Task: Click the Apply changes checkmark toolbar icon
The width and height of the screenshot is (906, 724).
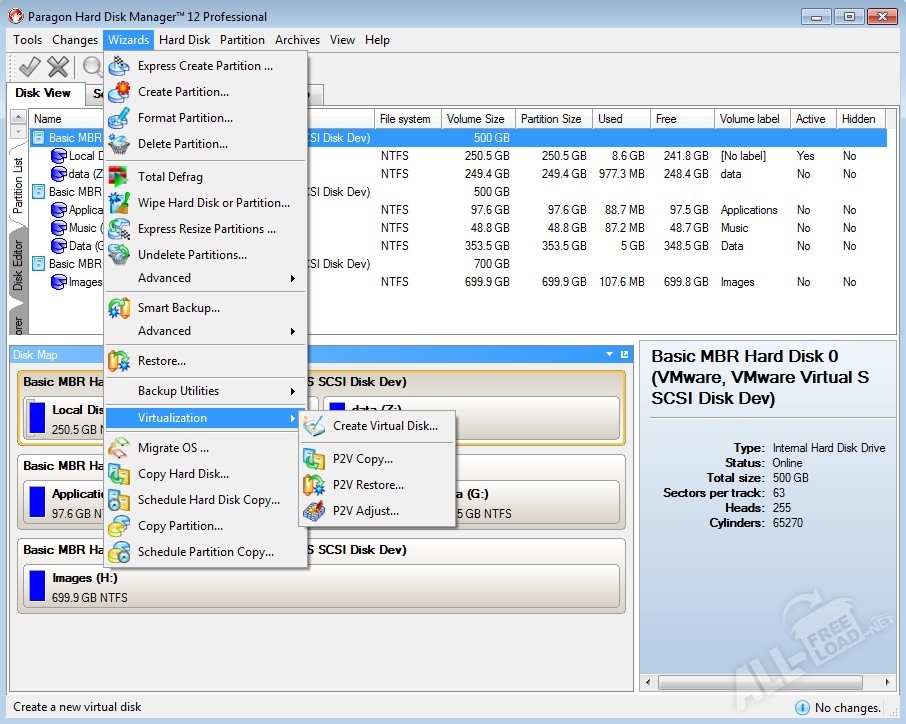Action: point(29,67)
